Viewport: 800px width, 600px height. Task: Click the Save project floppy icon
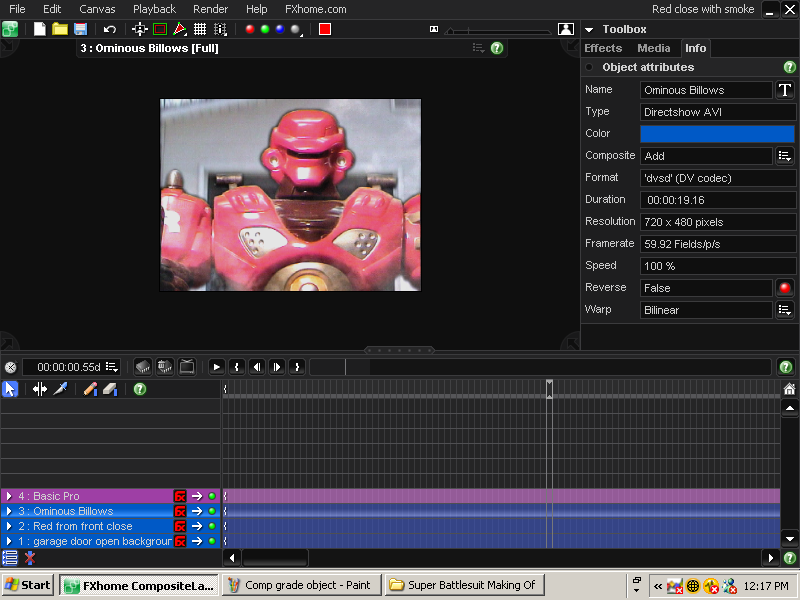pyautogui.click(x=80, y=29)
